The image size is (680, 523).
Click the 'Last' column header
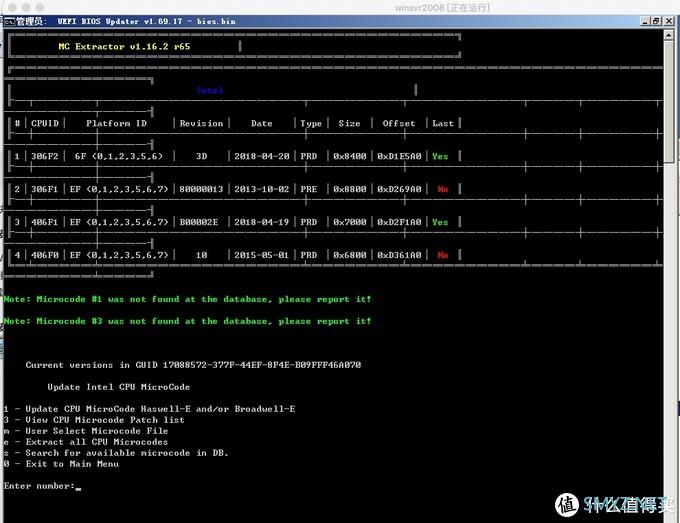click(443, 123)
